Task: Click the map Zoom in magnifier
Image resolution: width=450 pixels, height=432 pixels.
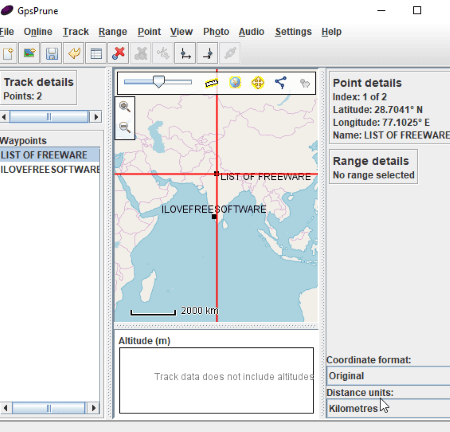Action: click(125, 107)
